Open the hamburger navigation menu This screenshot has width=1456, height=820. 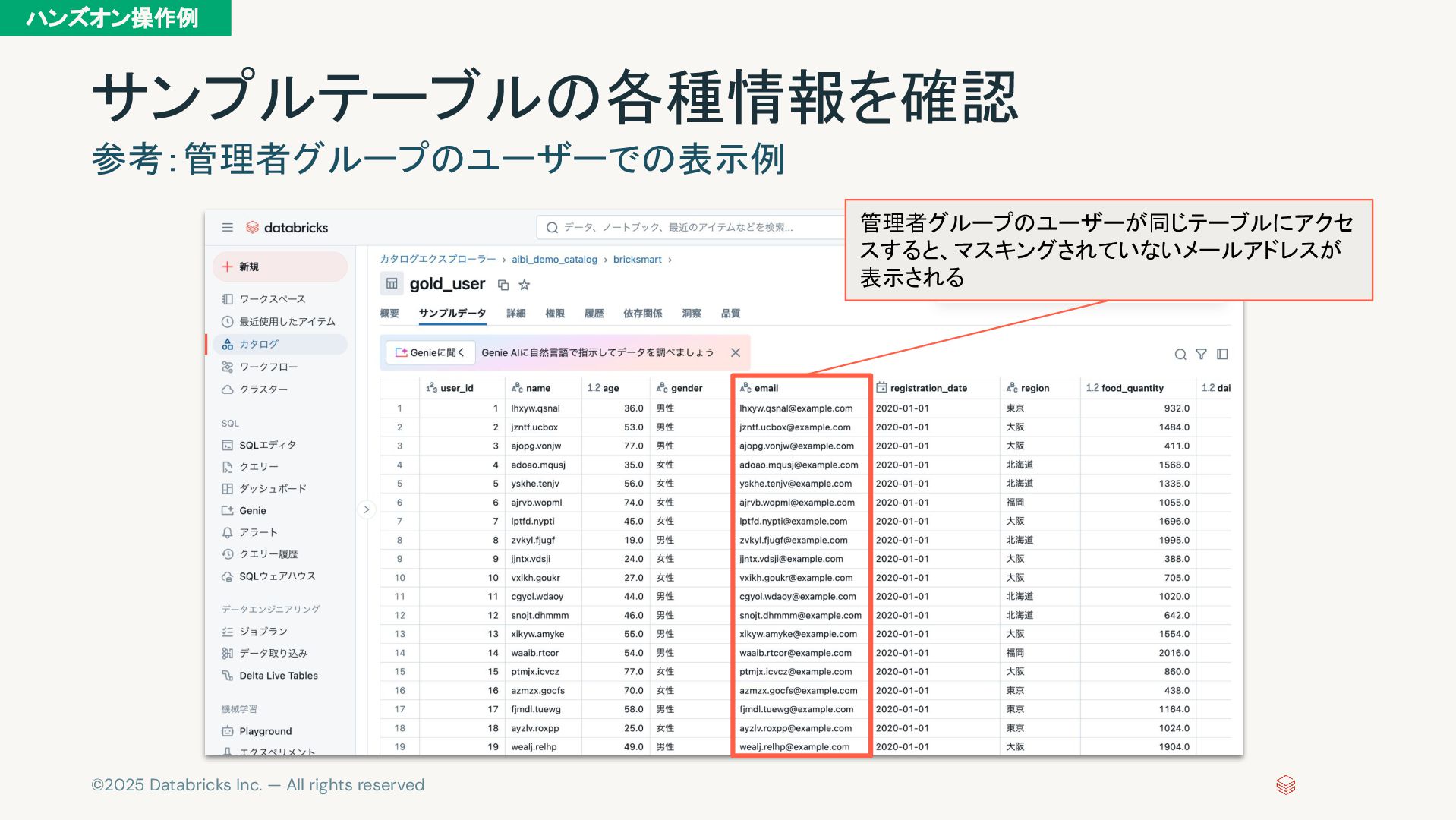[227, 228]
